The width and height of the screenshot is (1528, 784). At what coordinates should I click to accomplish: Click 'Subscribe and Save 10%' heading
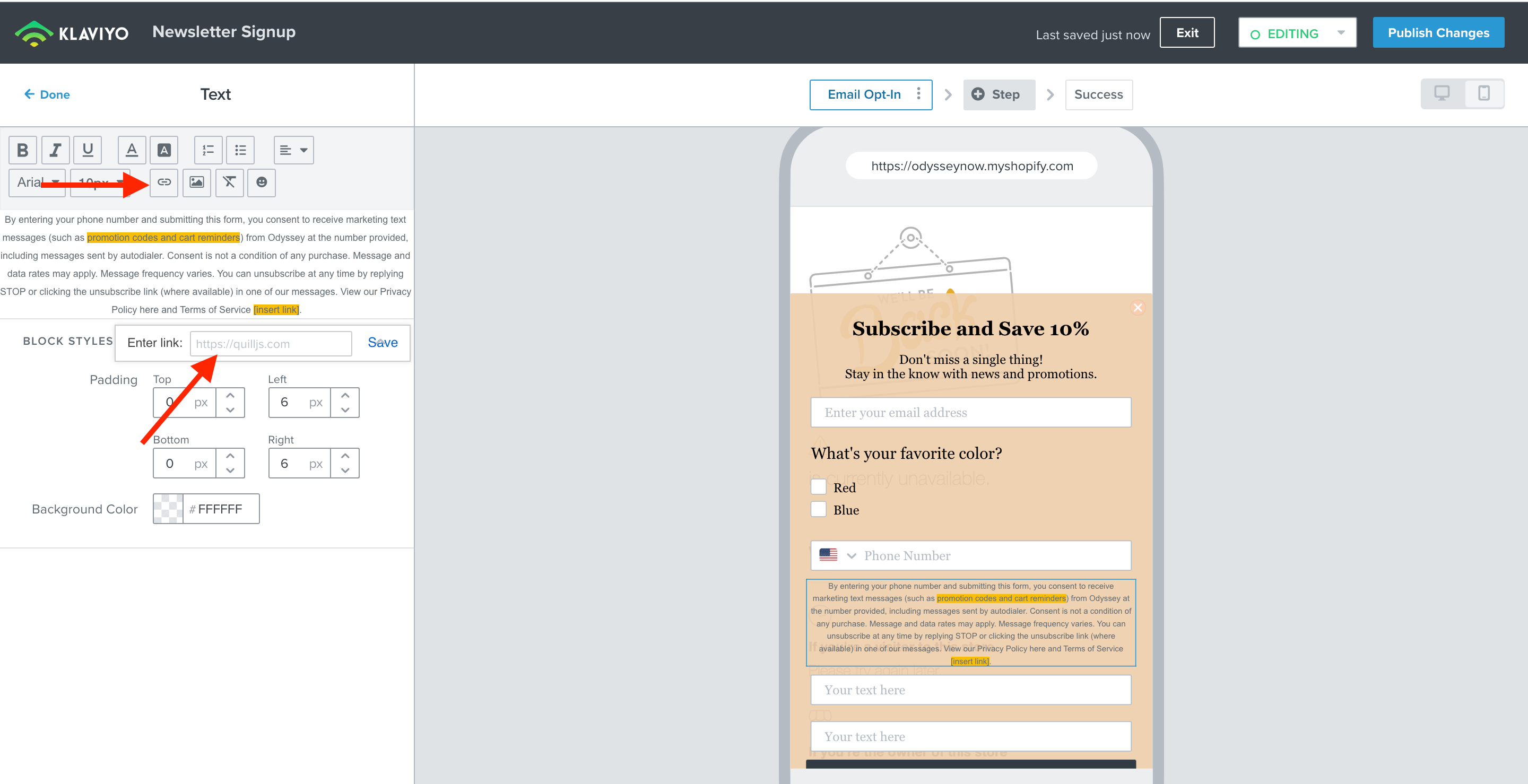970,328
